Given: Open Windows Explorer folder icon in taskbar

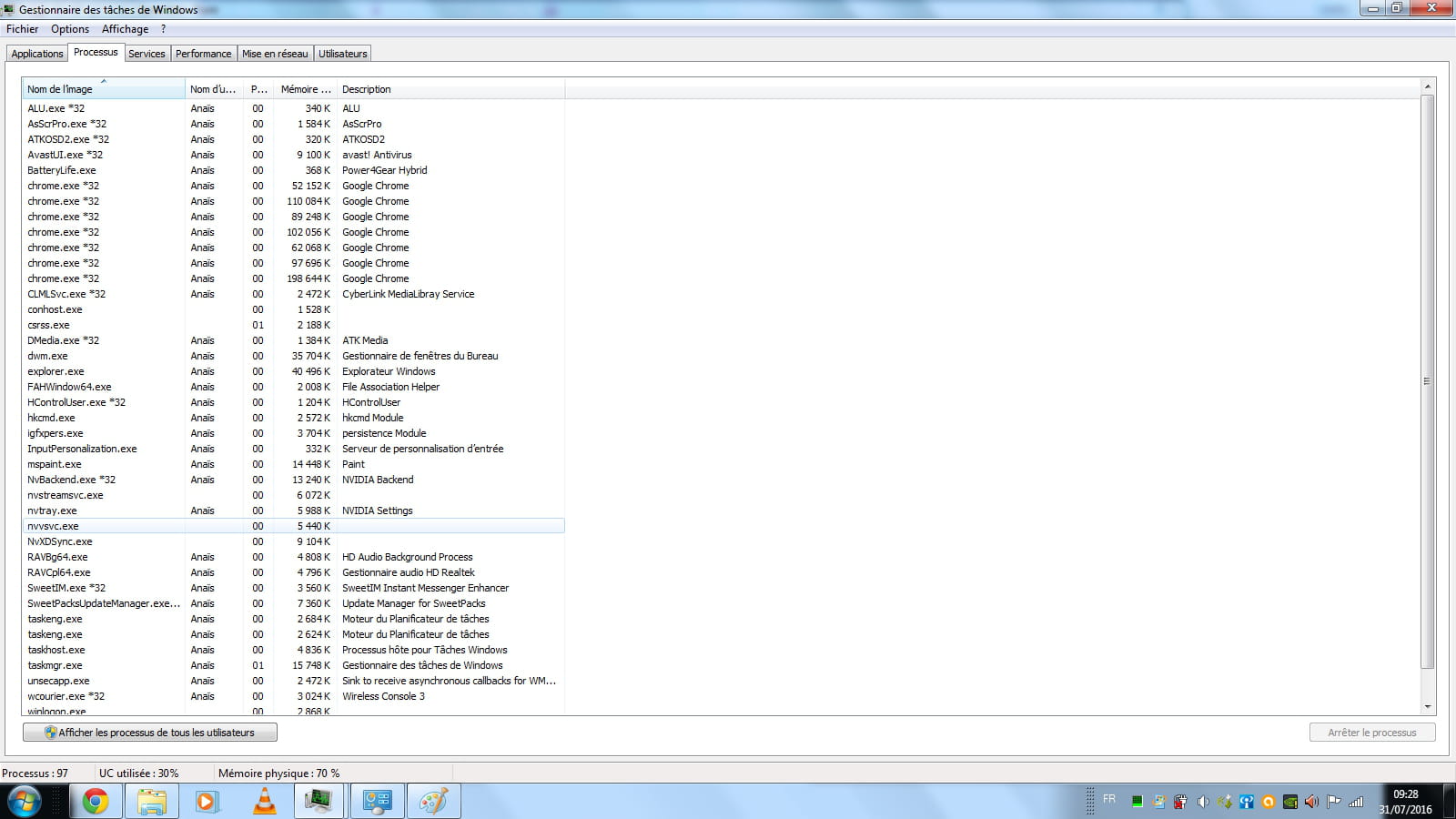Looking at the screenshot, I should coord(151,802).
